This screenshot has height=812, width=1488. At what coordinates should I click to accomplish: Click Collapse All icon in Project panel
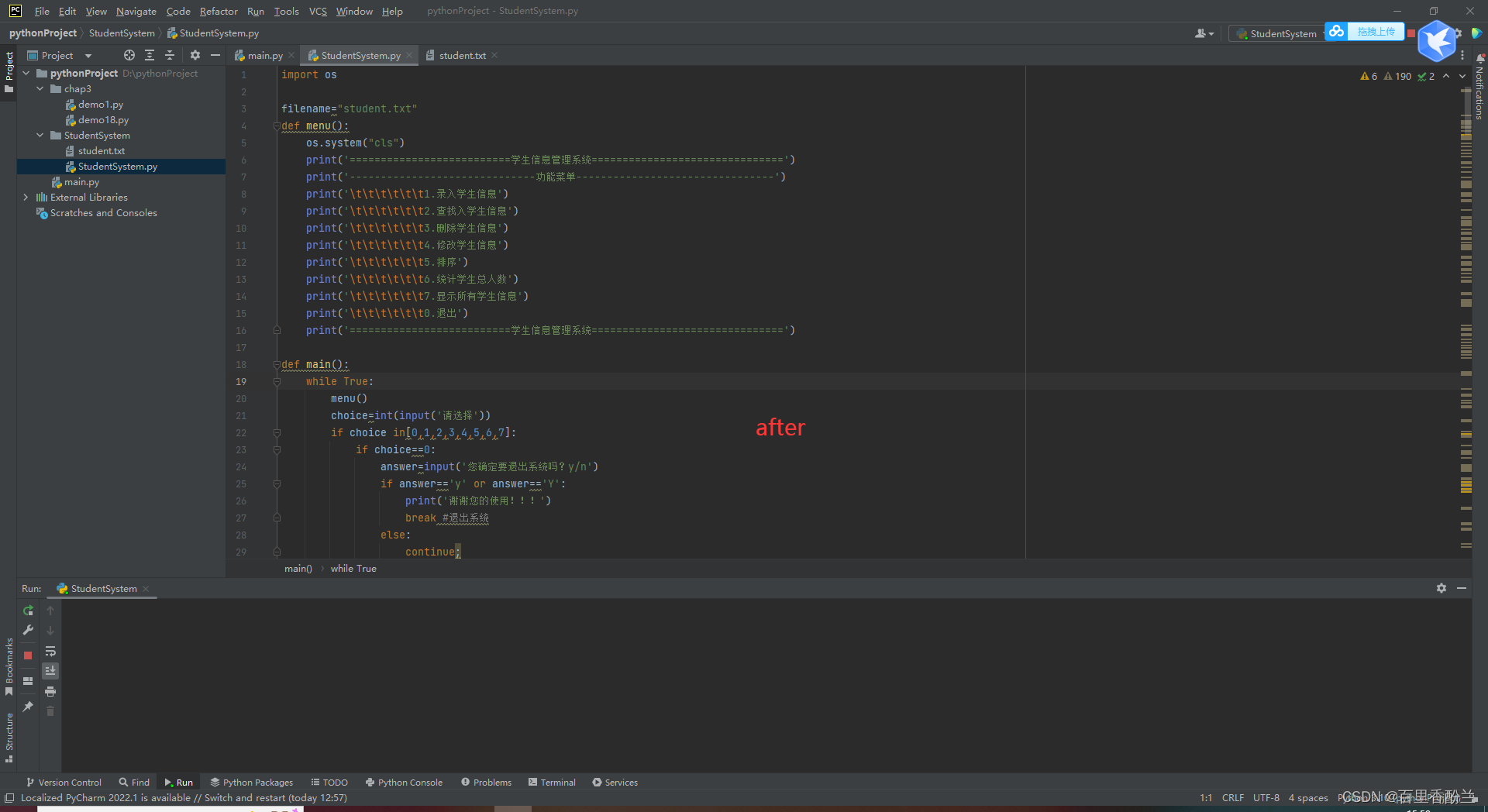[x=170, y=55]
